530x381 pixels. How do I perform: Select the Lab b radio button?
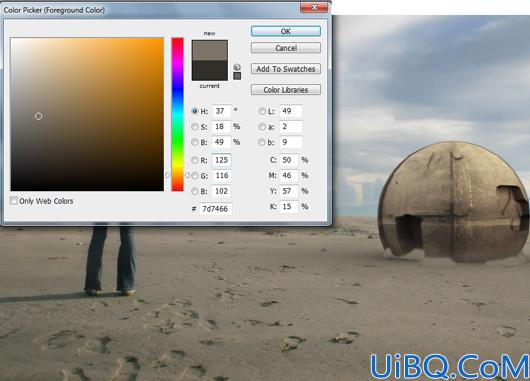(262, 142)
